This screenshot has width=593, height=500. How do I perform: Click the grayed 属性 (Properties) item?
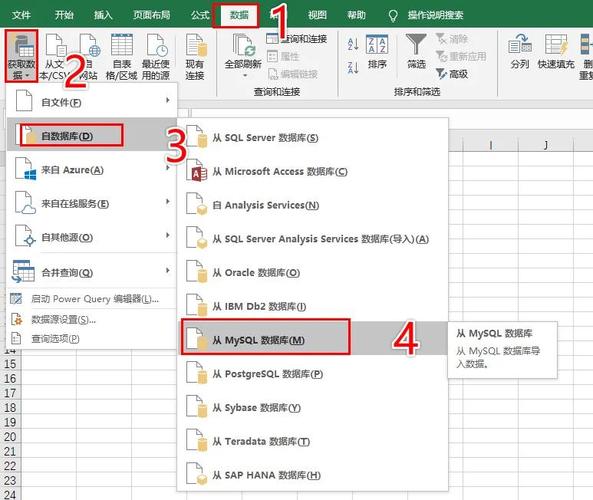point(283,56)
